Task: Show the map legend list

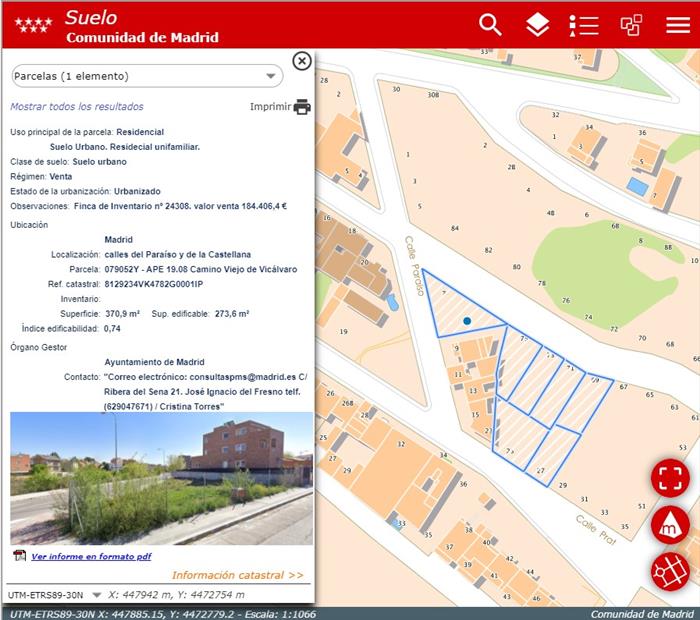Action: coord(584,25)
